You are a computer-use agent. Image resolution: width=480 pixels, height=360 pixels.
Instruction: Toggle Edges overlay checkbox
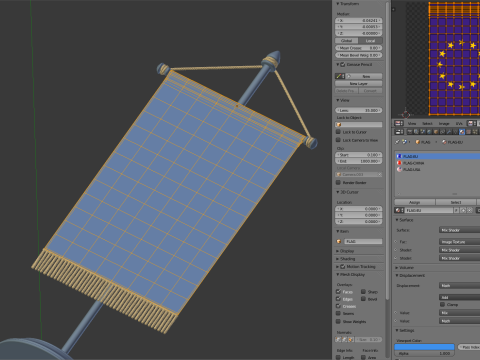338,299
